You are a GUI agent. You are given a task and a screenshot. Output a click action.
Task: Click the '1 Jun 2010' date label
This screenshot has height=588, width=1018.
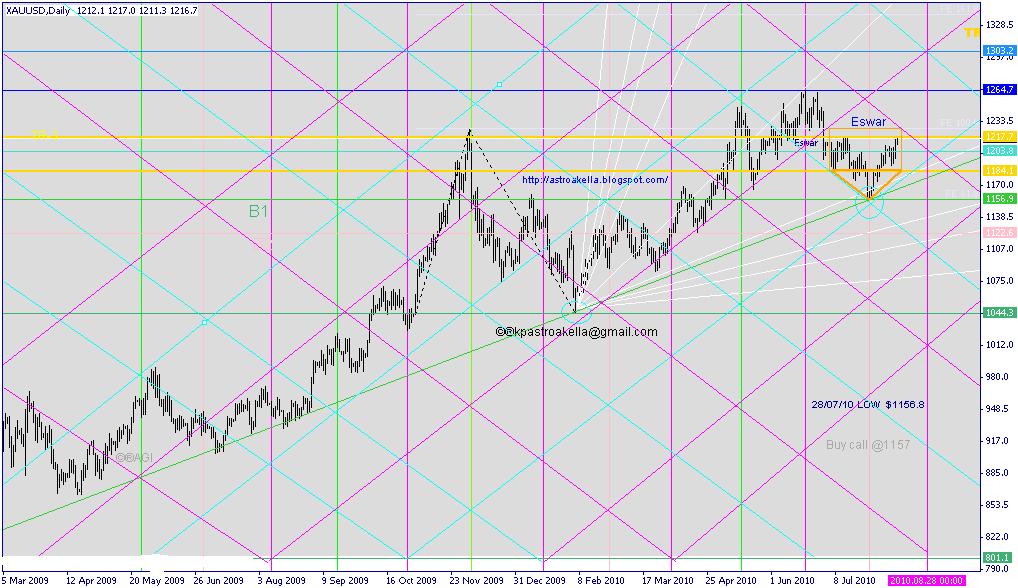click(792, 580)
